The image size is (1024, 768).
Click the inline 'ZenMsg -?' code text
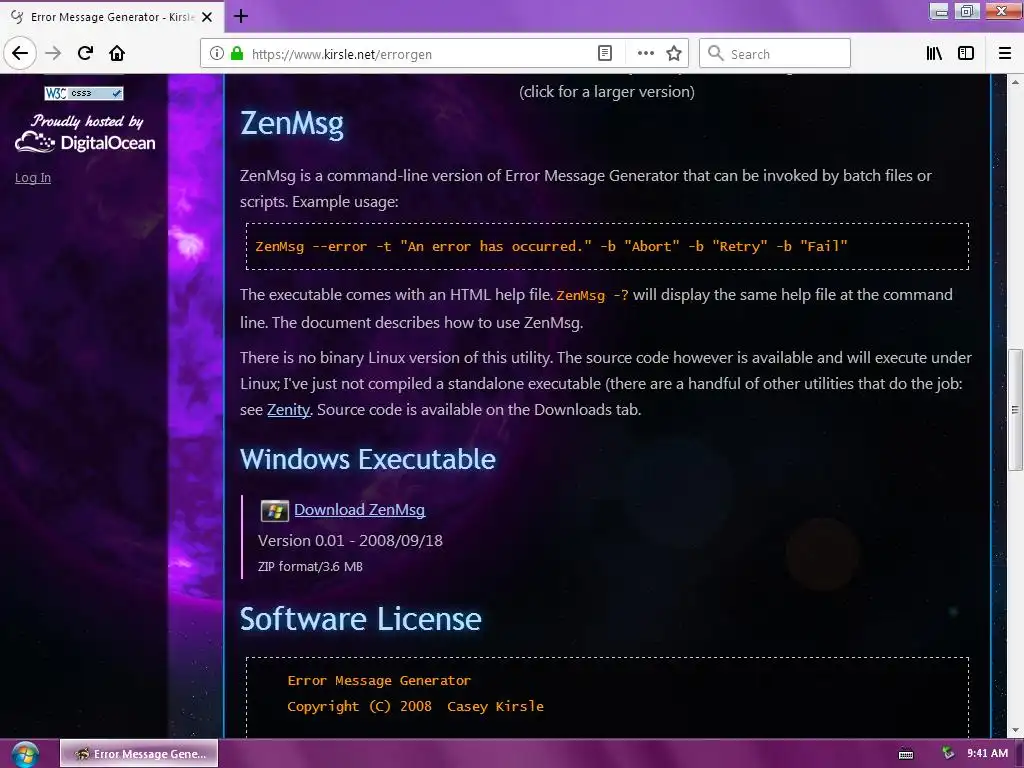click(592, 295)
